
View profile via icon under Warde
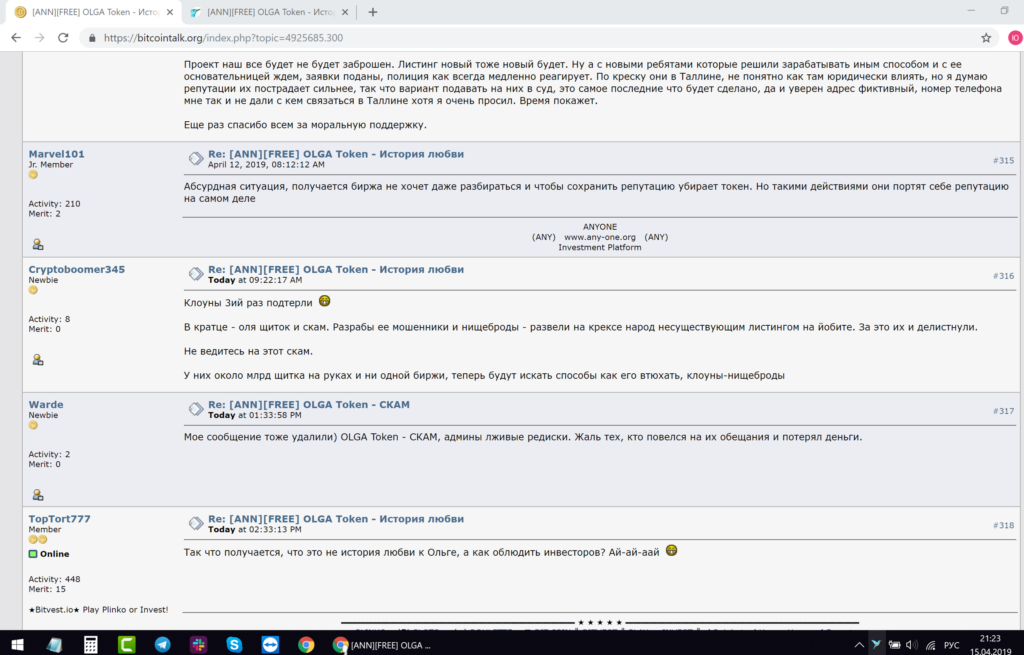[x=38, y=495]
